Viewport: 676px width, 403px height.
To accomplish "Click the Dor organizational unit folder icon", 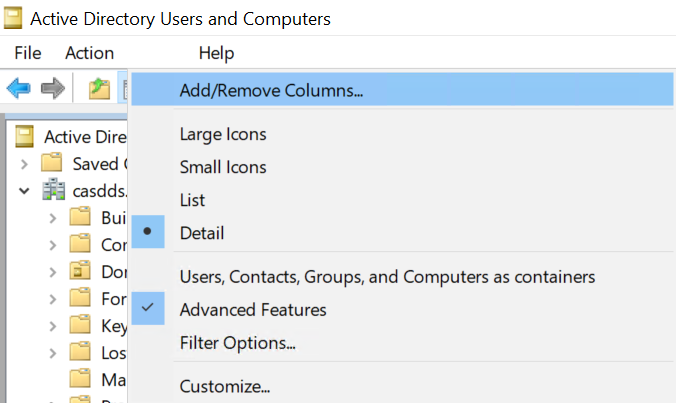I will [x=80, y=270].
